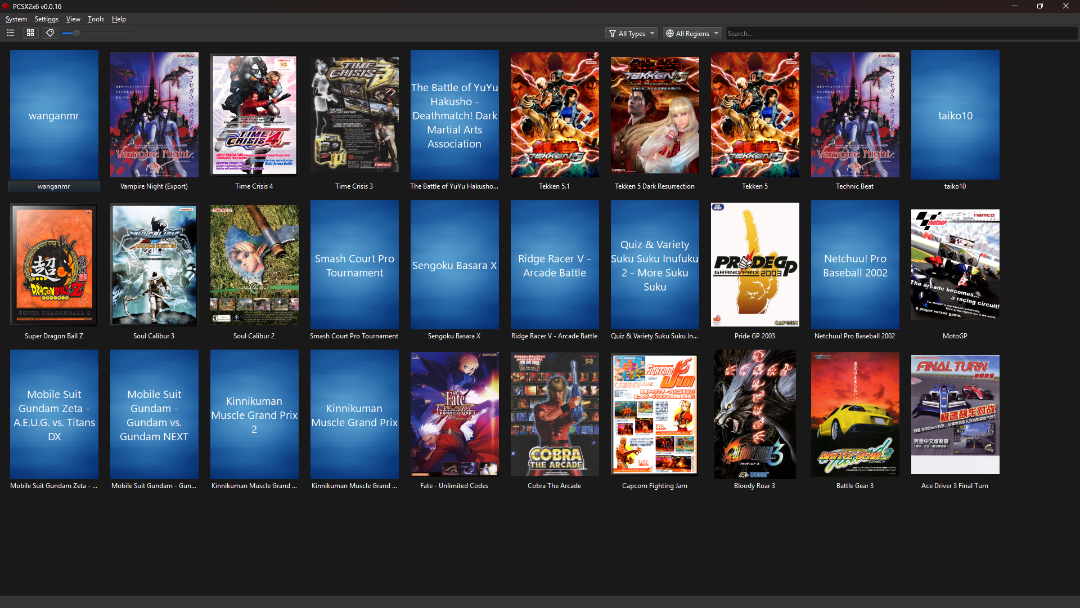The height and width of the screenshot is (608, 1080).
Task: Select the Time Crisis 4 cover
Action: click(x=254, y=115)
